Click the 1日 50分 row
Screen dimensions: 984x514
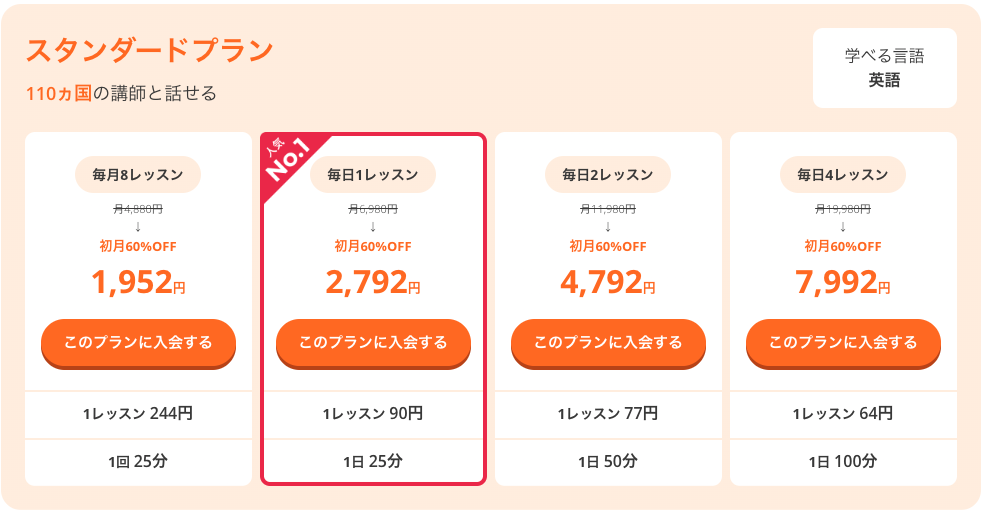[x=608, y=462]
